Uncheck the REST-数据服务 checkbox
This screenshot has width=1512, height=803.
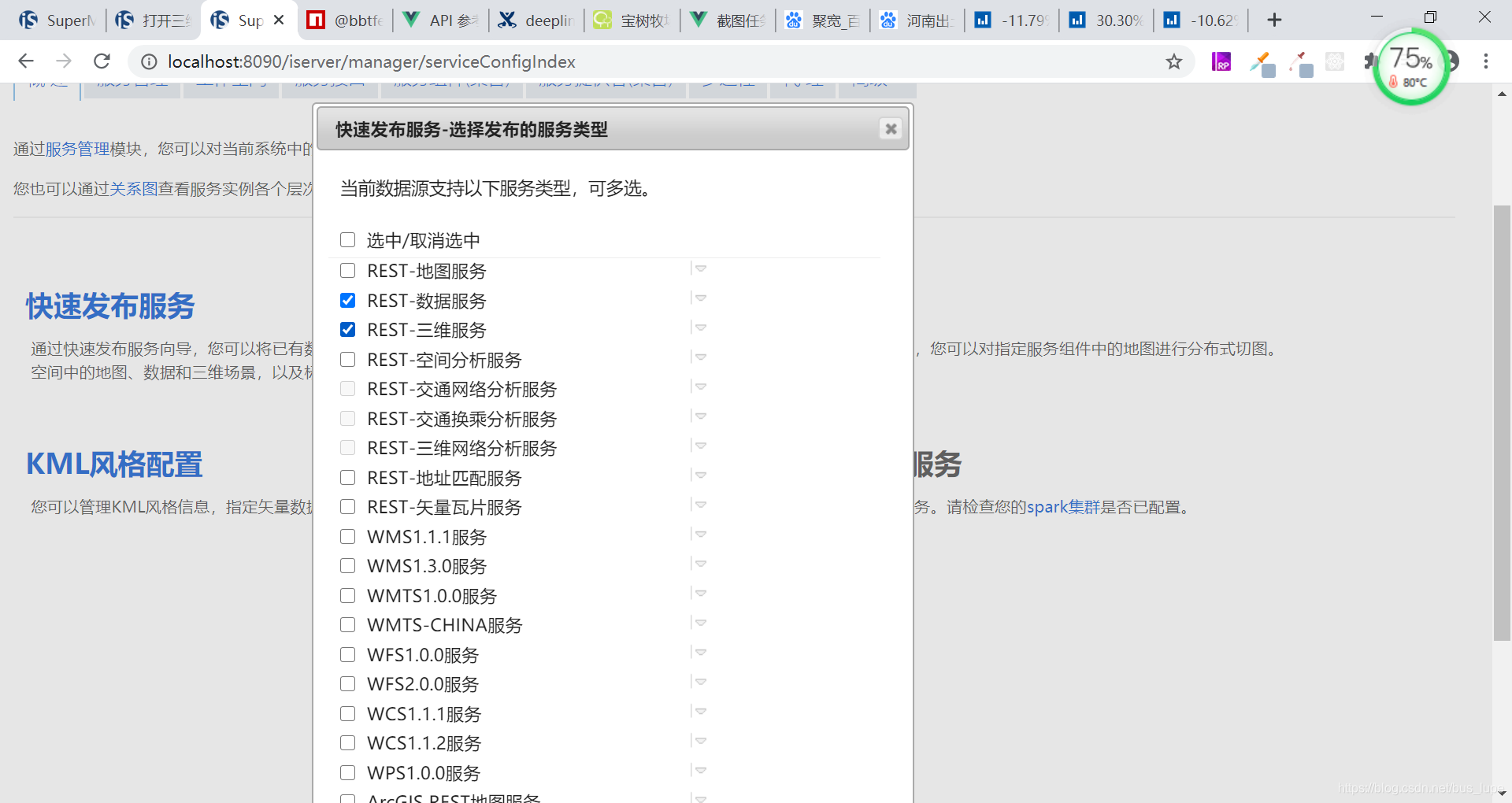click(x=347, y=301)
